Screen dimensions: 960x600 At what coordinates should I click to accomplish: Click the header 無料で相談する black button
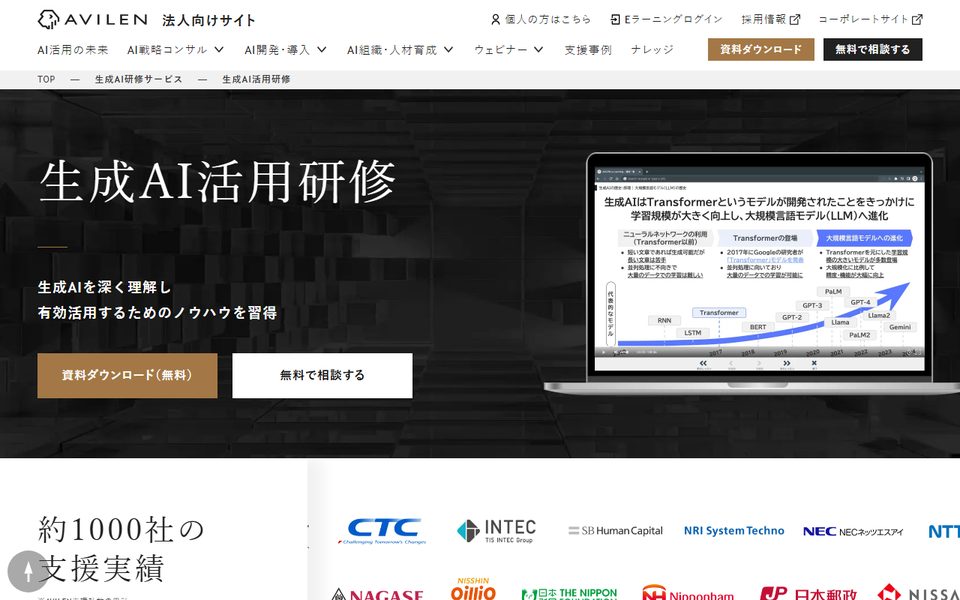pyautogui.click(x=872, y=50)
